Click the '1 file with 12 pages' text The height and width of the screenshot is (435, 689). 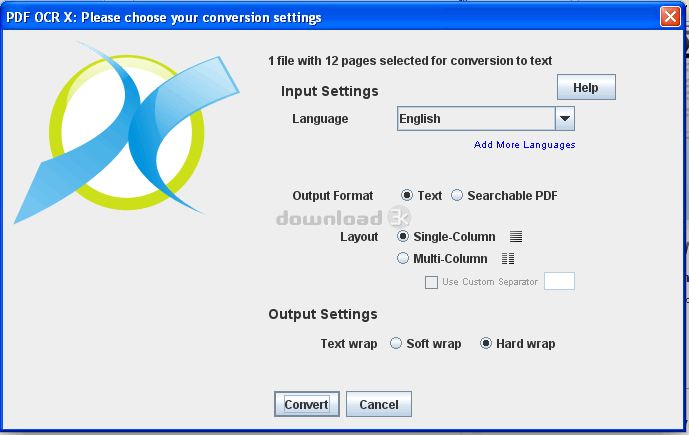(410, 61)
